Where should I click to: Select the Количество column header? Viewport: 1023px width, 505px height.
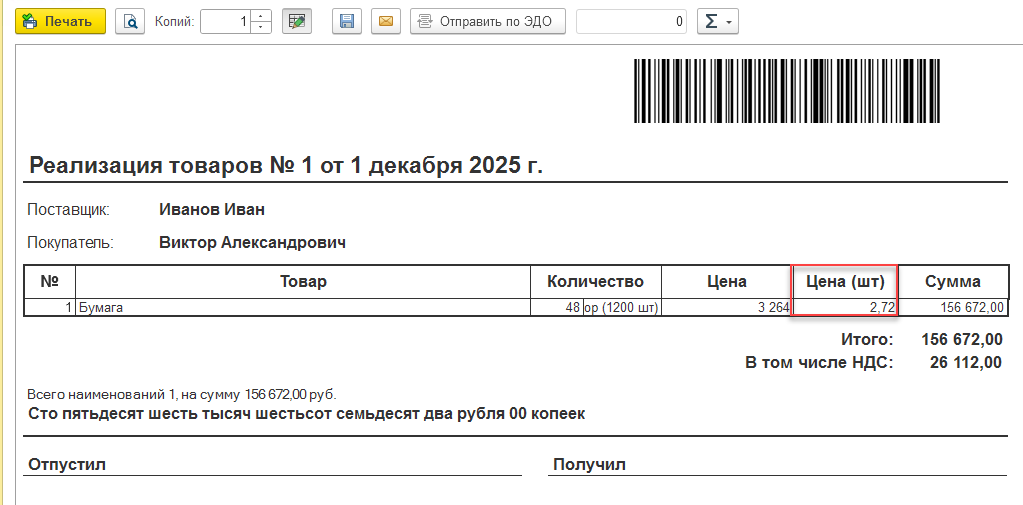[595, 281]
